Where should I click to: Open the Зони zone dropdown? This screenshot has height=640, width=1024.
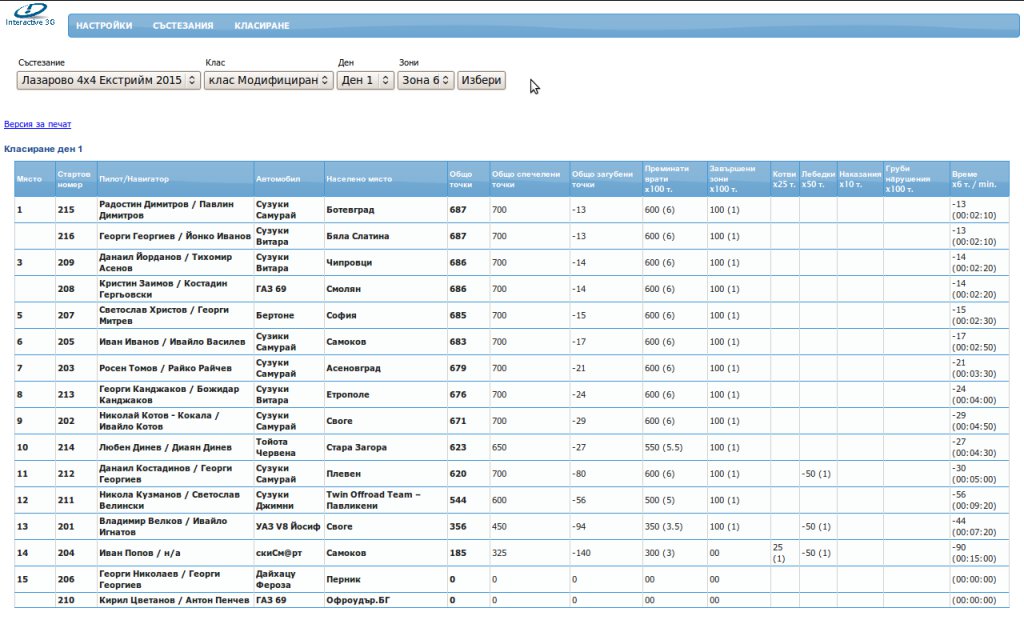tap(425, 80)
